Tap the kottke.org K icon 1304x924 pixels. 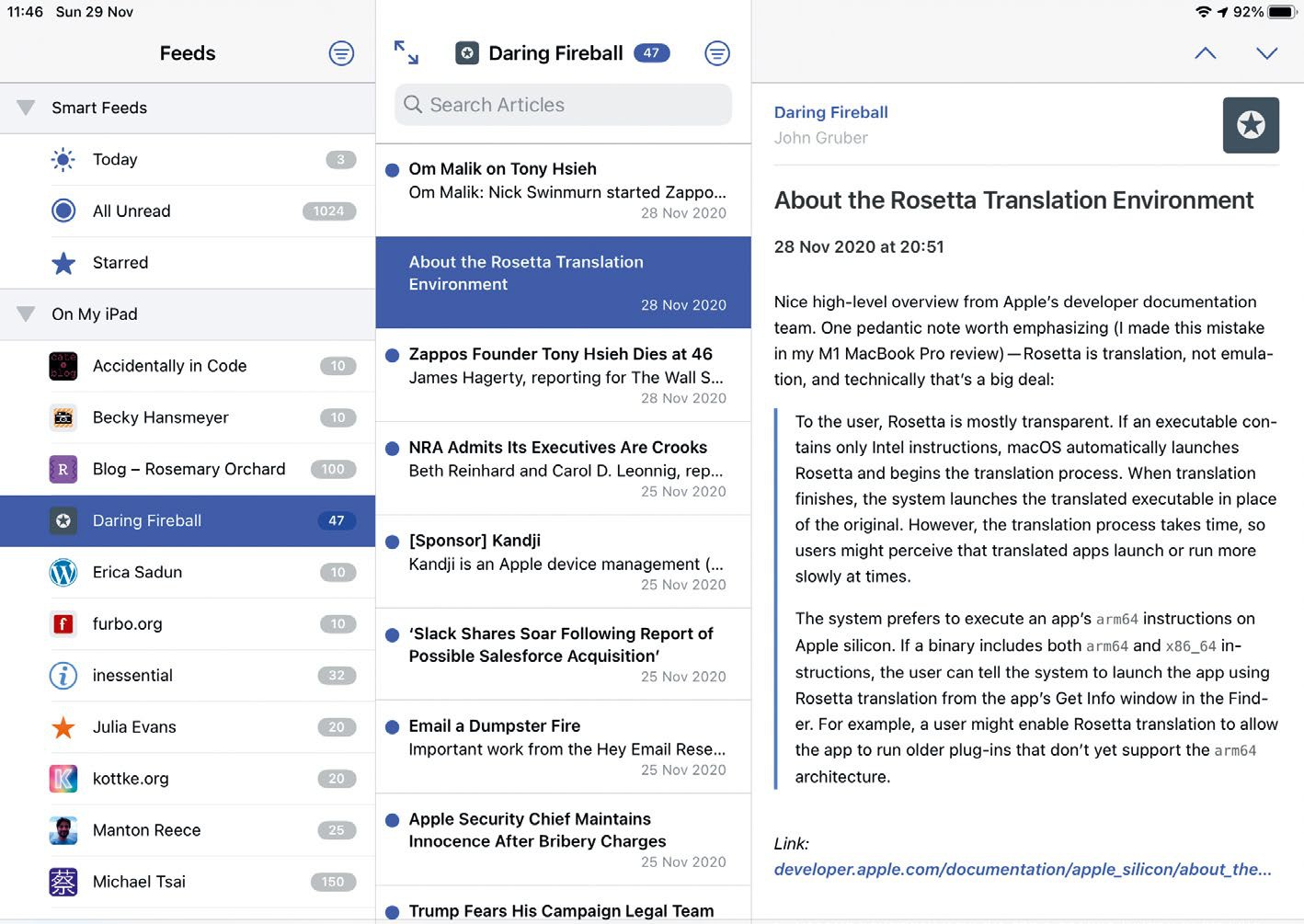click(63, 779)
